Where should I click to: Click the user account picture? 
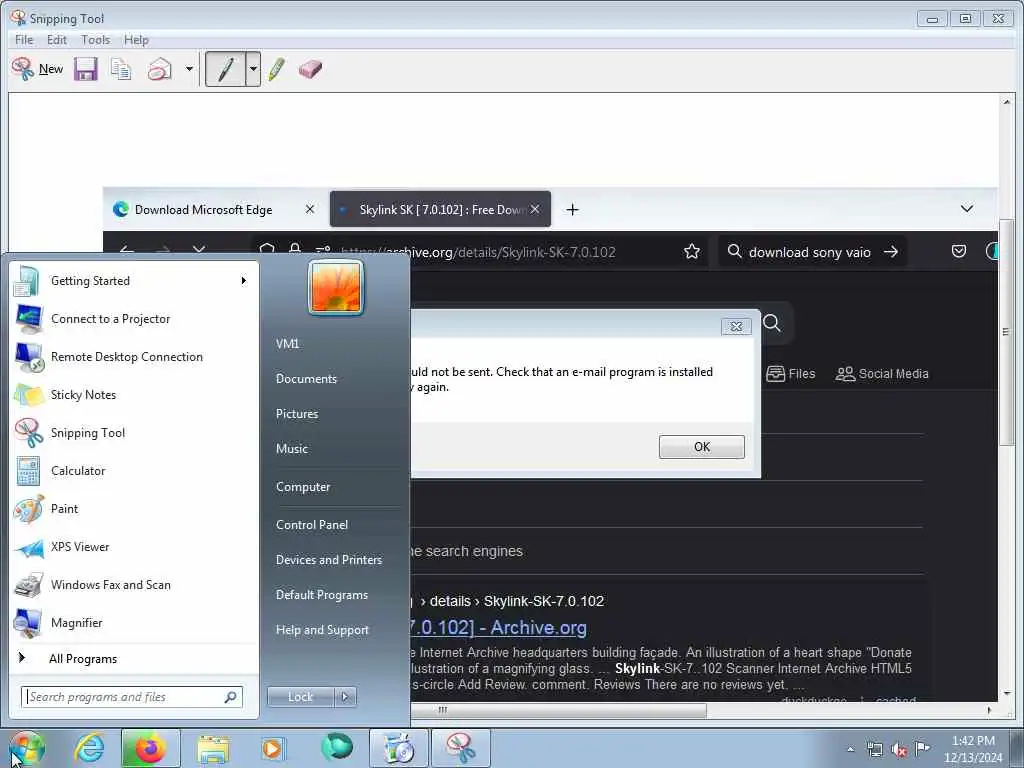[x=336, y=287]
